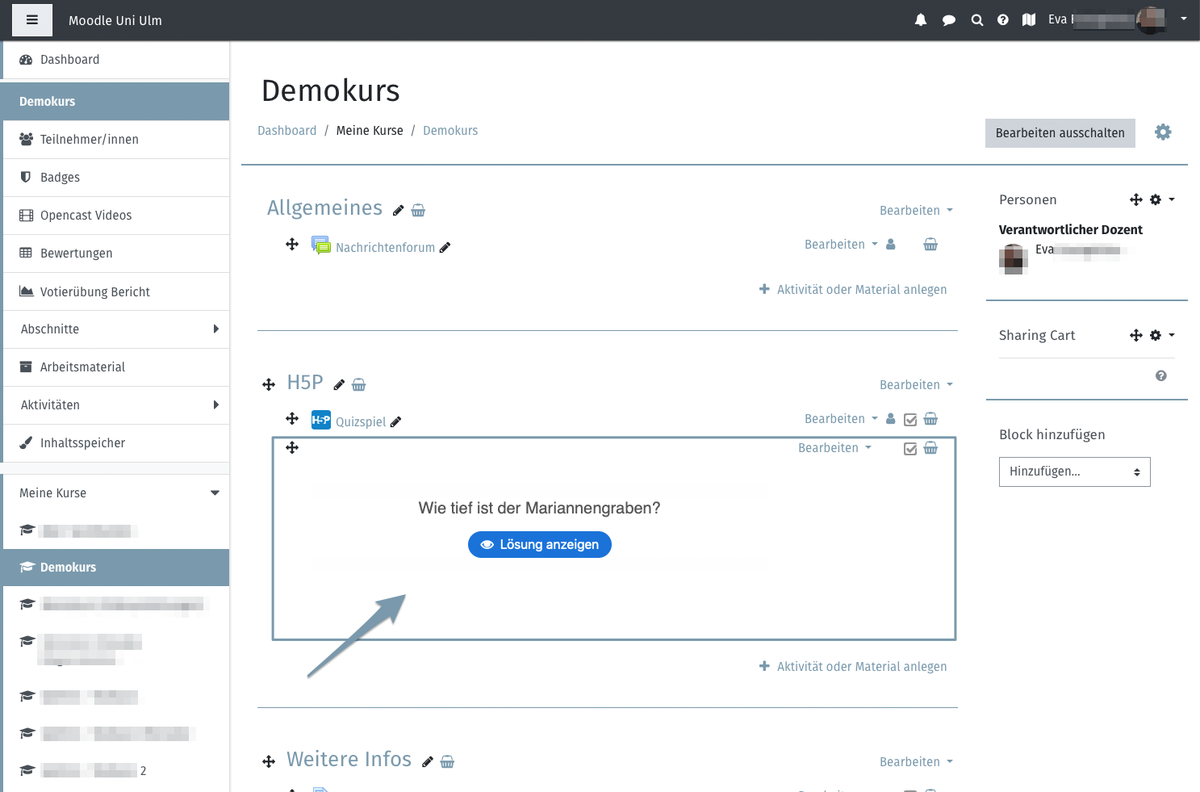Click the hamburger menu toggle button
The image size is (1200, 792).
(32, 20)
